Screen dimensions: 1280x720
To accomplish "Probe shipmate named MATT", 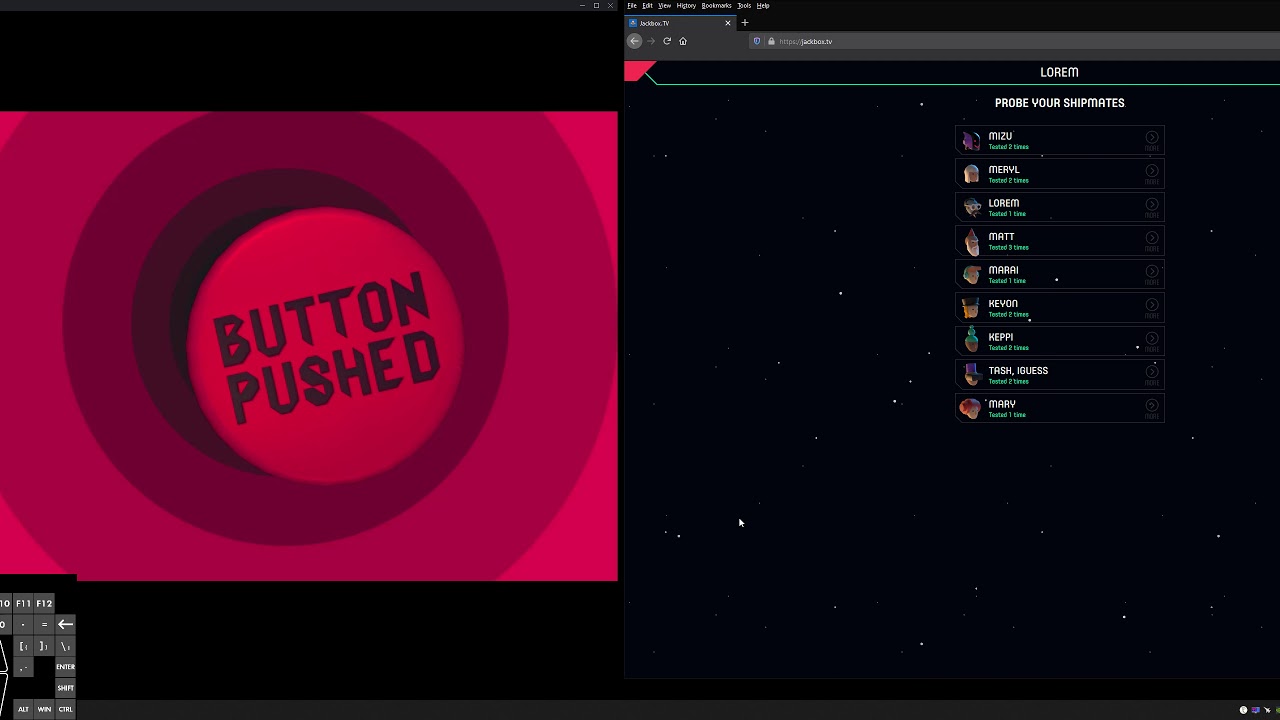I will click(1060, 241).
